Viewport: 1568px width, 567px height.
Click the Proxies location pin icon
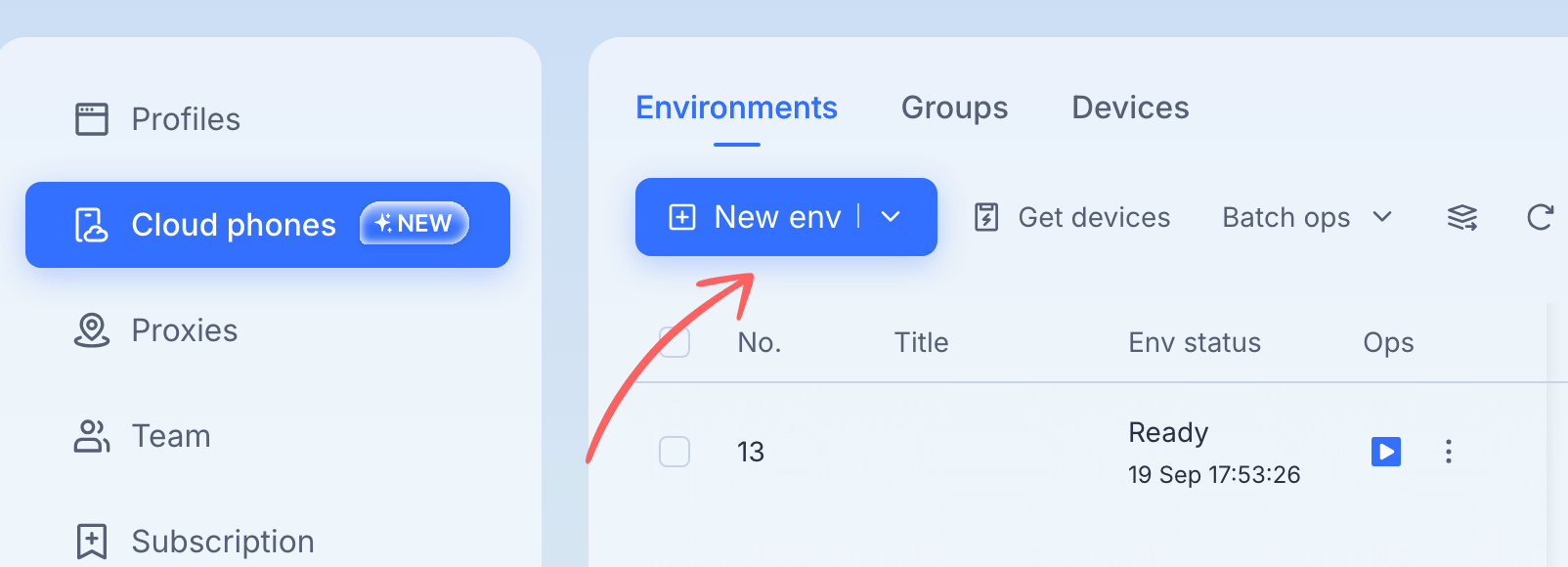92,330
